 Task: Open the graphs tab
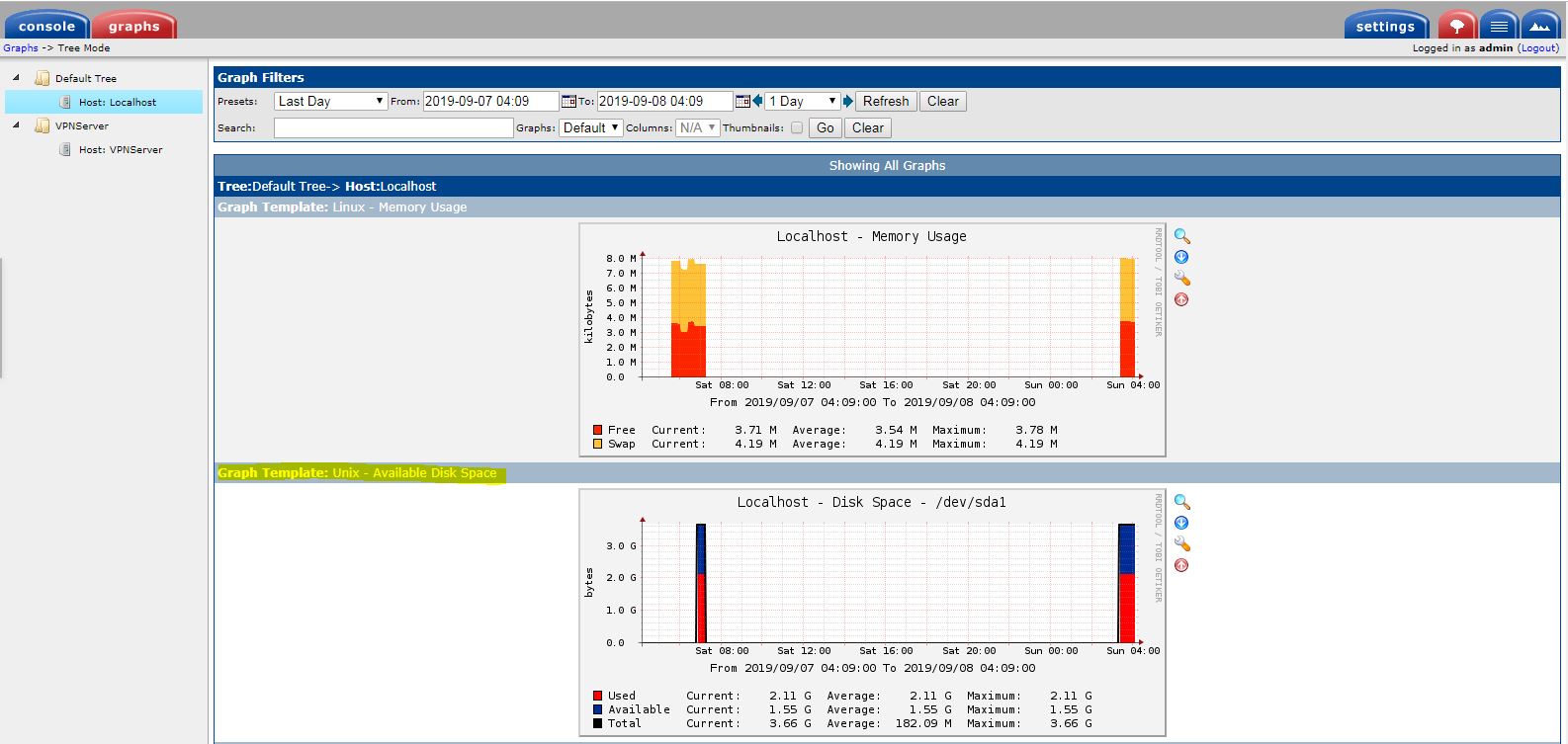point(134,26)
